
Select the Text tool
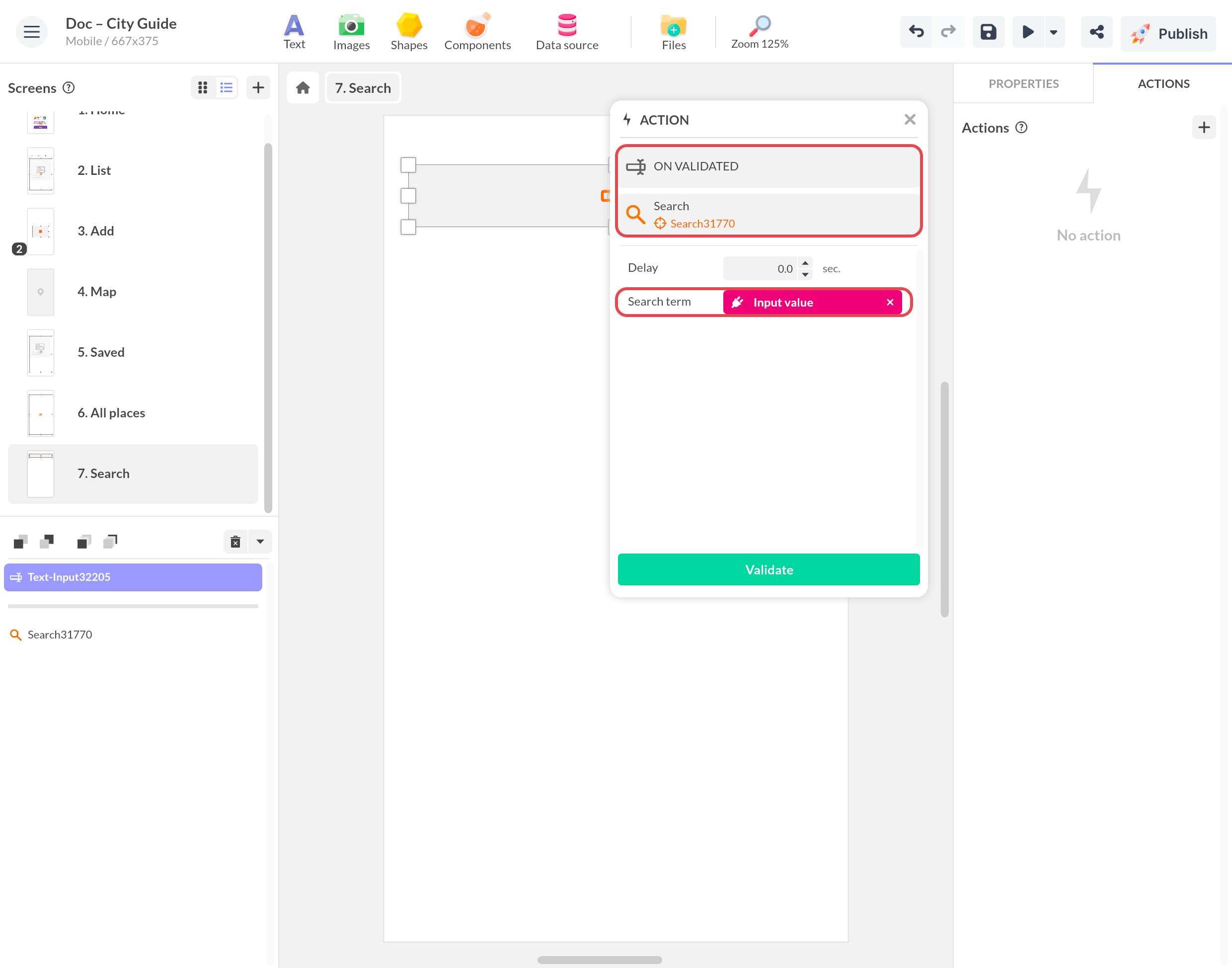(x=294, y=32)
